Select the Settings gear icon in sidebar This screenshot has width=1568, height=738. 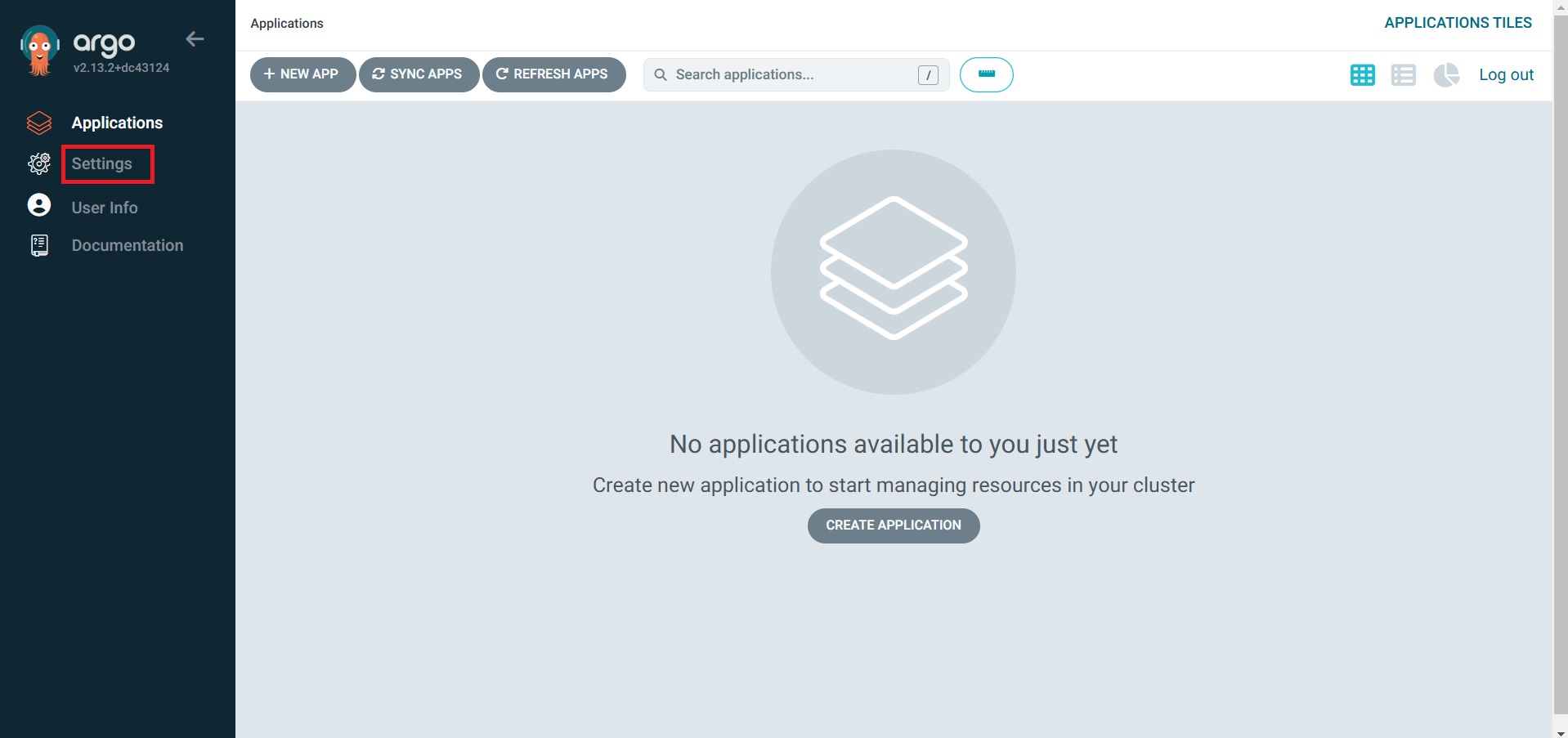pos(38,163)
